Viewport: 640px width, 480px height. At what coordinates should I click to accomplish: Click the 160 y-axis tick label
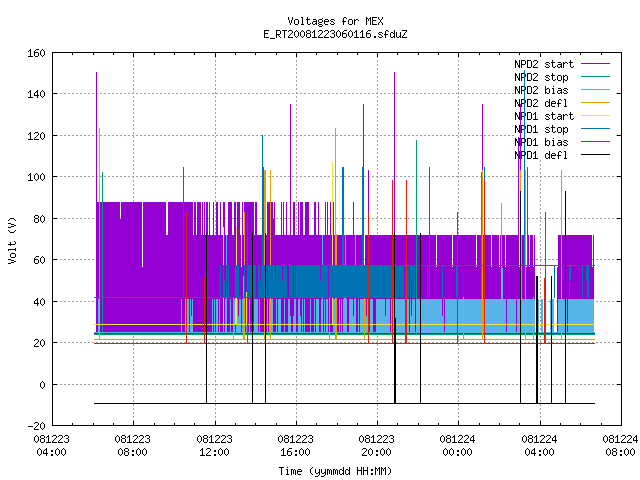click(36, 53)
